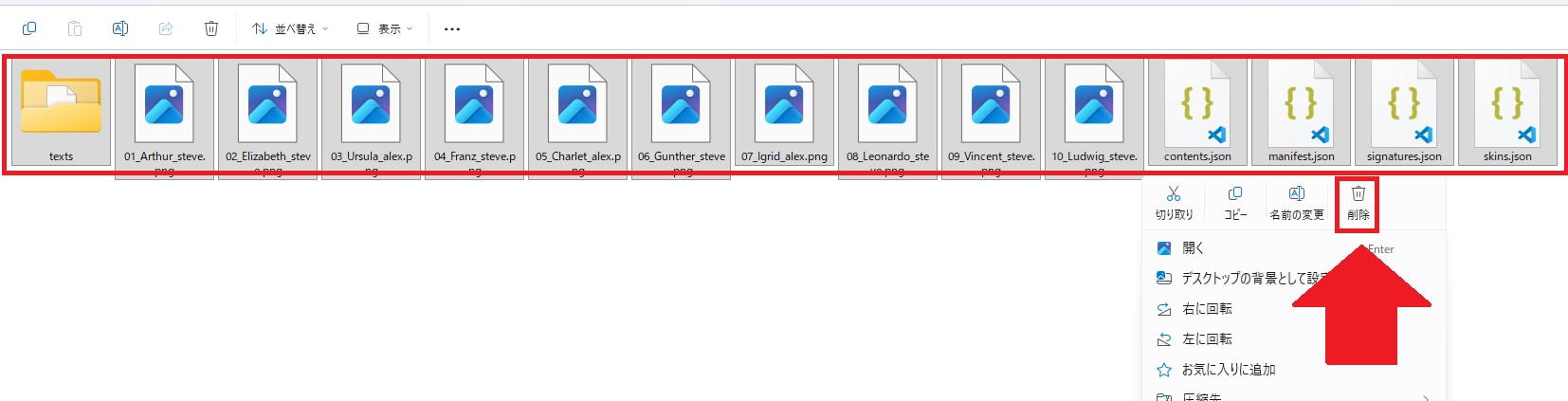Select the manifest.json file

point(1302,113)
